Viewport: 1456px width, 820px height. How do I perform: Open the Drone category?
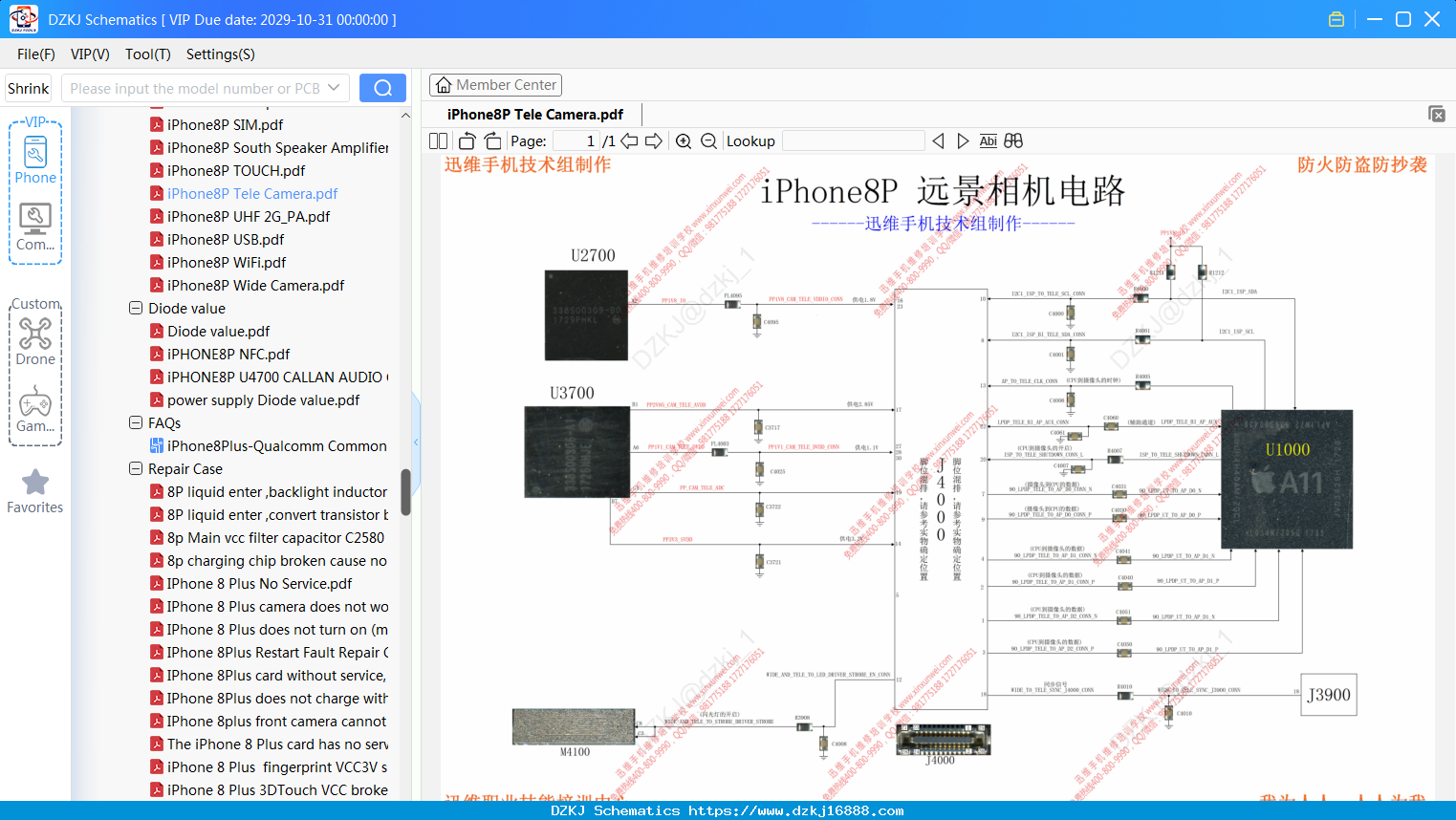35,340
